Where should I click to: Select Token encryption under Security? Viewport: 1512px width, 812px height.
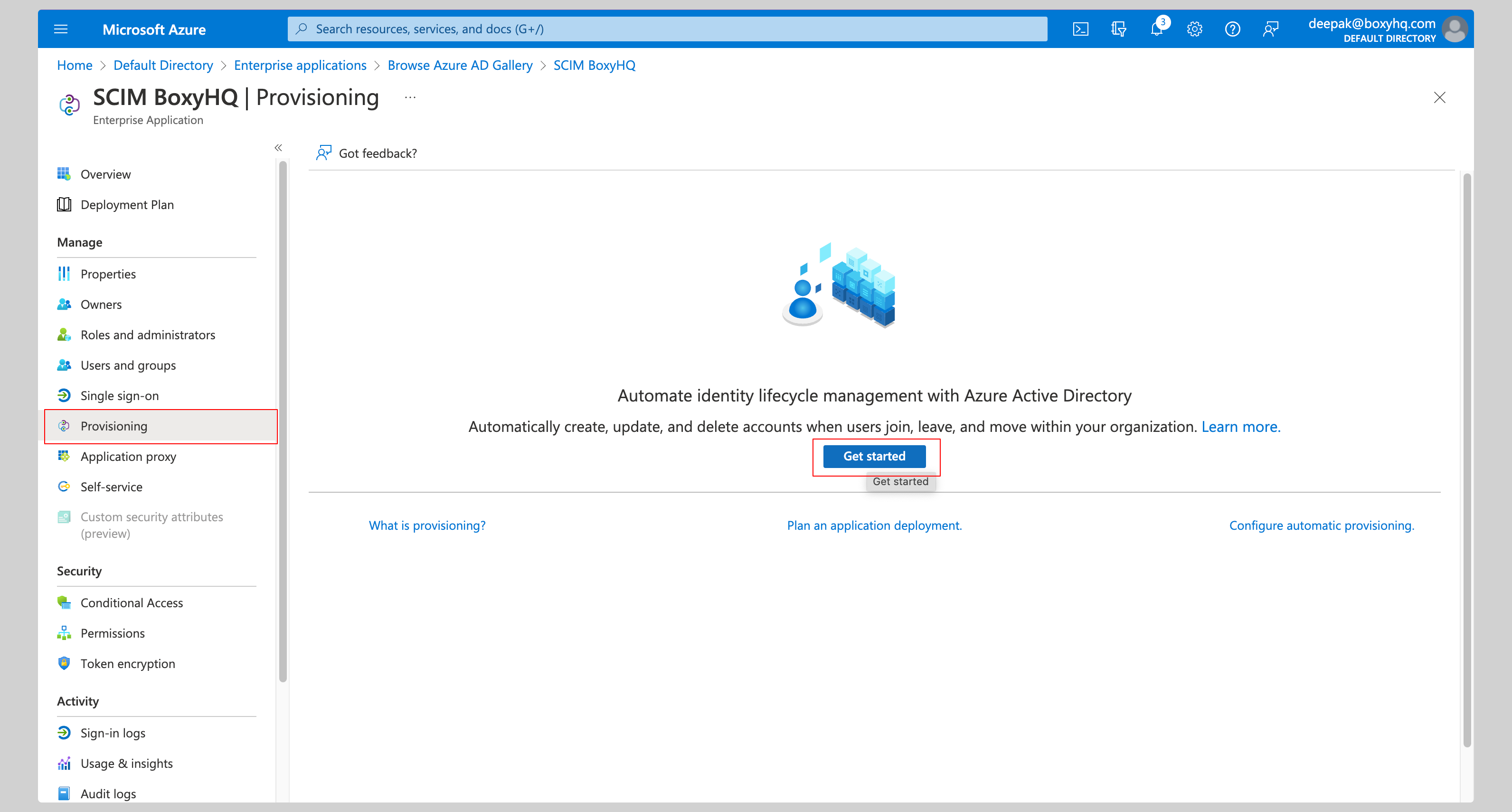[127, 663]
